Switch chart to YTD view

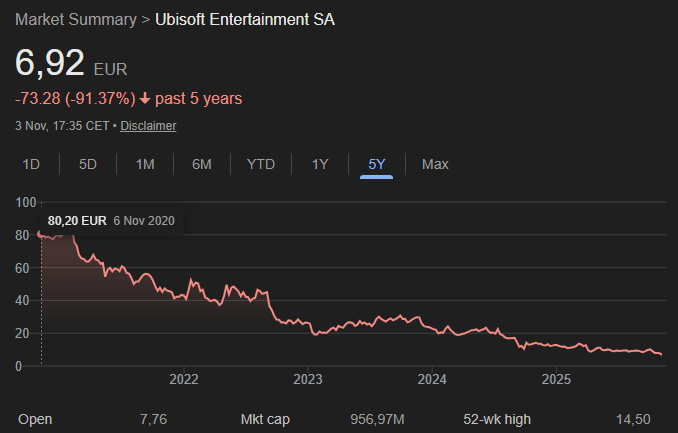(261, 164)
